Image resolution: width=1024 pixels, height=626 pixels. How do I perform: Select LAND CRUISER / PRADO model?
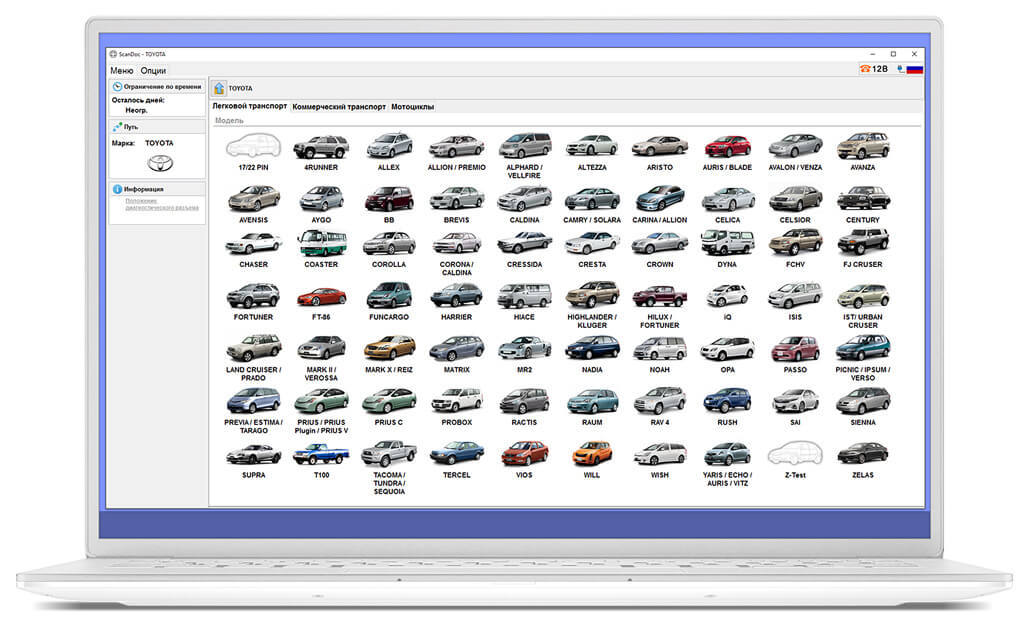[253, 348]
